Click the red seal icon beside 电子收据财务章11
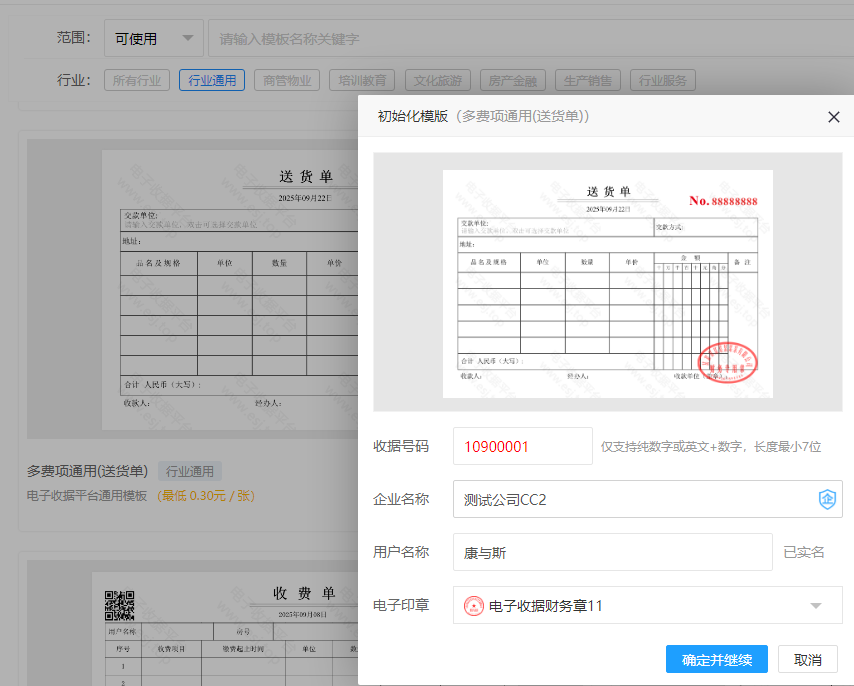This screenshot has height=686, width=854. (474, 606)
